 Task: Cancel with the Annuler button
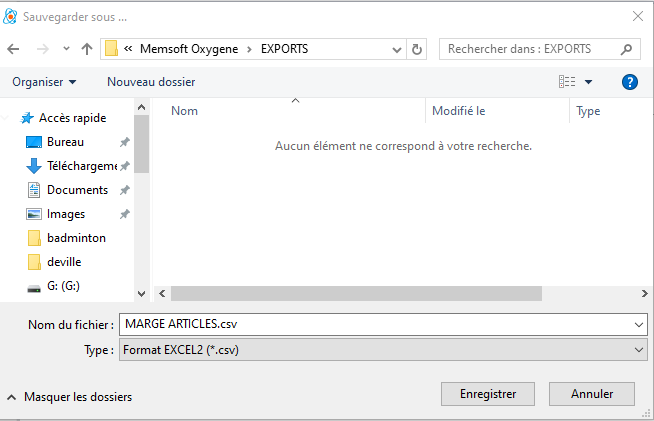point(592,394)
